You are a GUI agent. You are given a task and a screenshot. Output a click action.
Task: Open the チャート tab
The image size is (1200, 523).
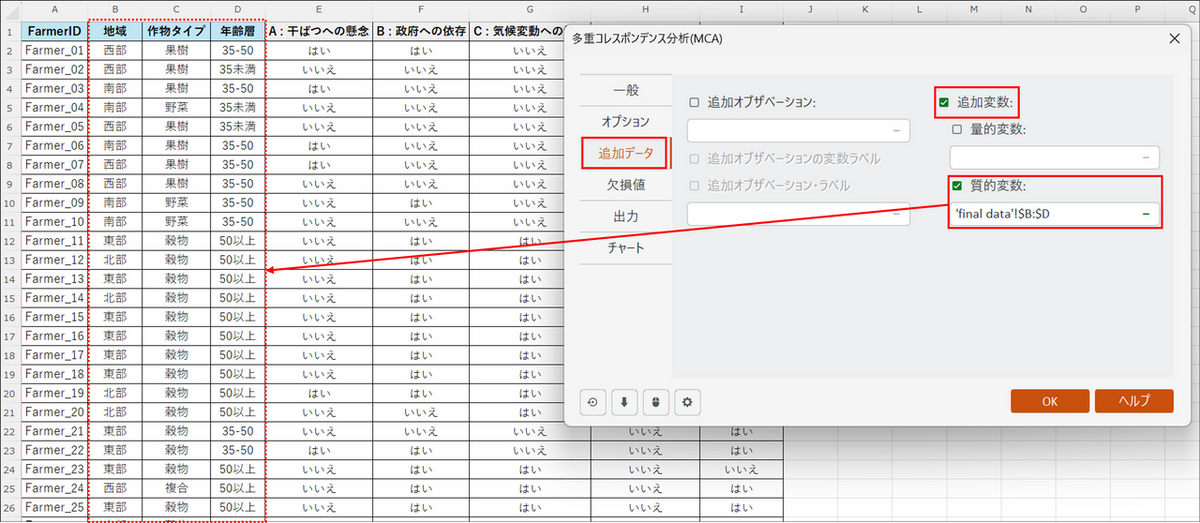pos(625,248)
